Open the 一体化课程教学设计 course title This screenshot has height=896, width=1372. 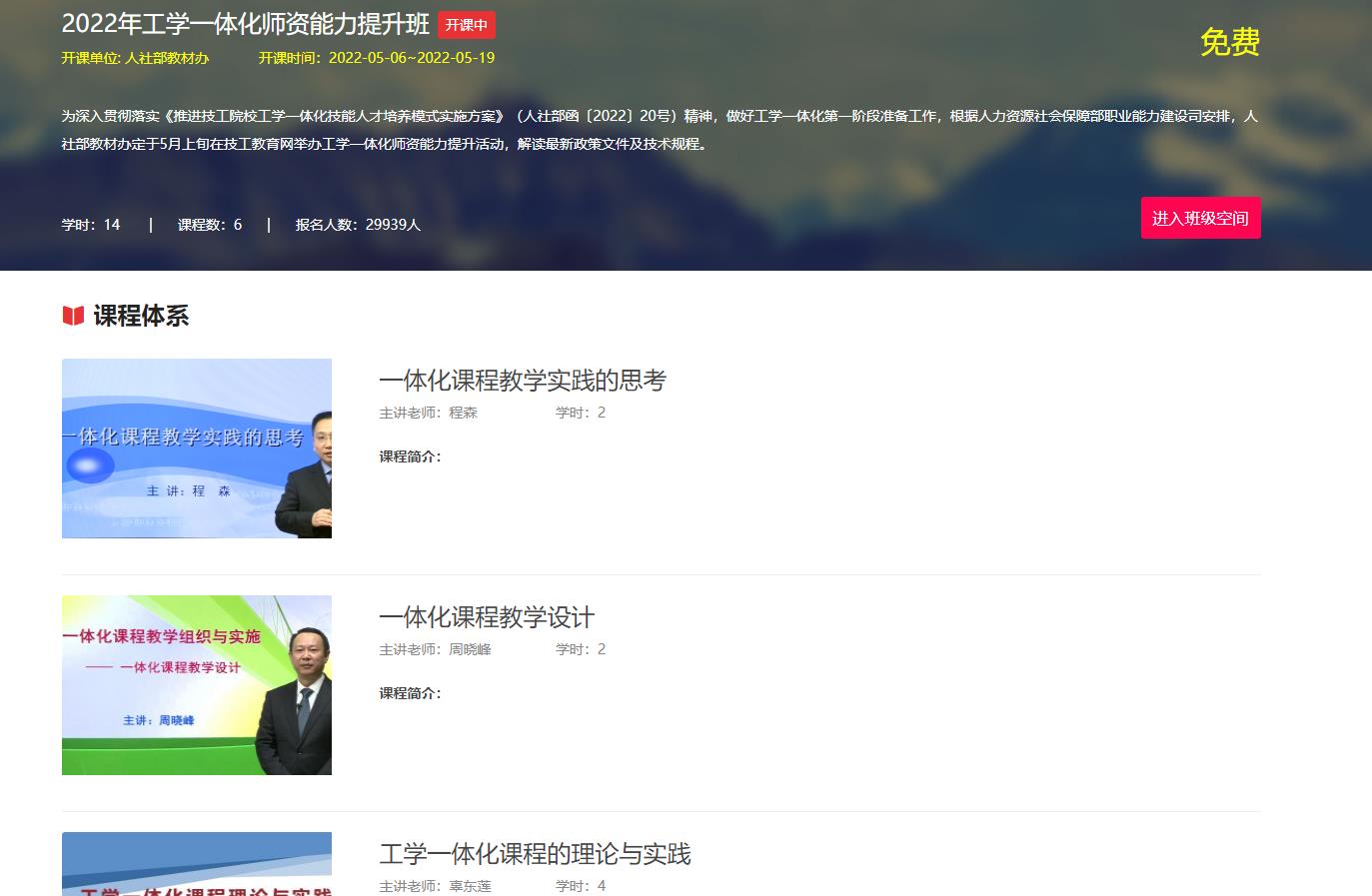(x=486, y=617)
